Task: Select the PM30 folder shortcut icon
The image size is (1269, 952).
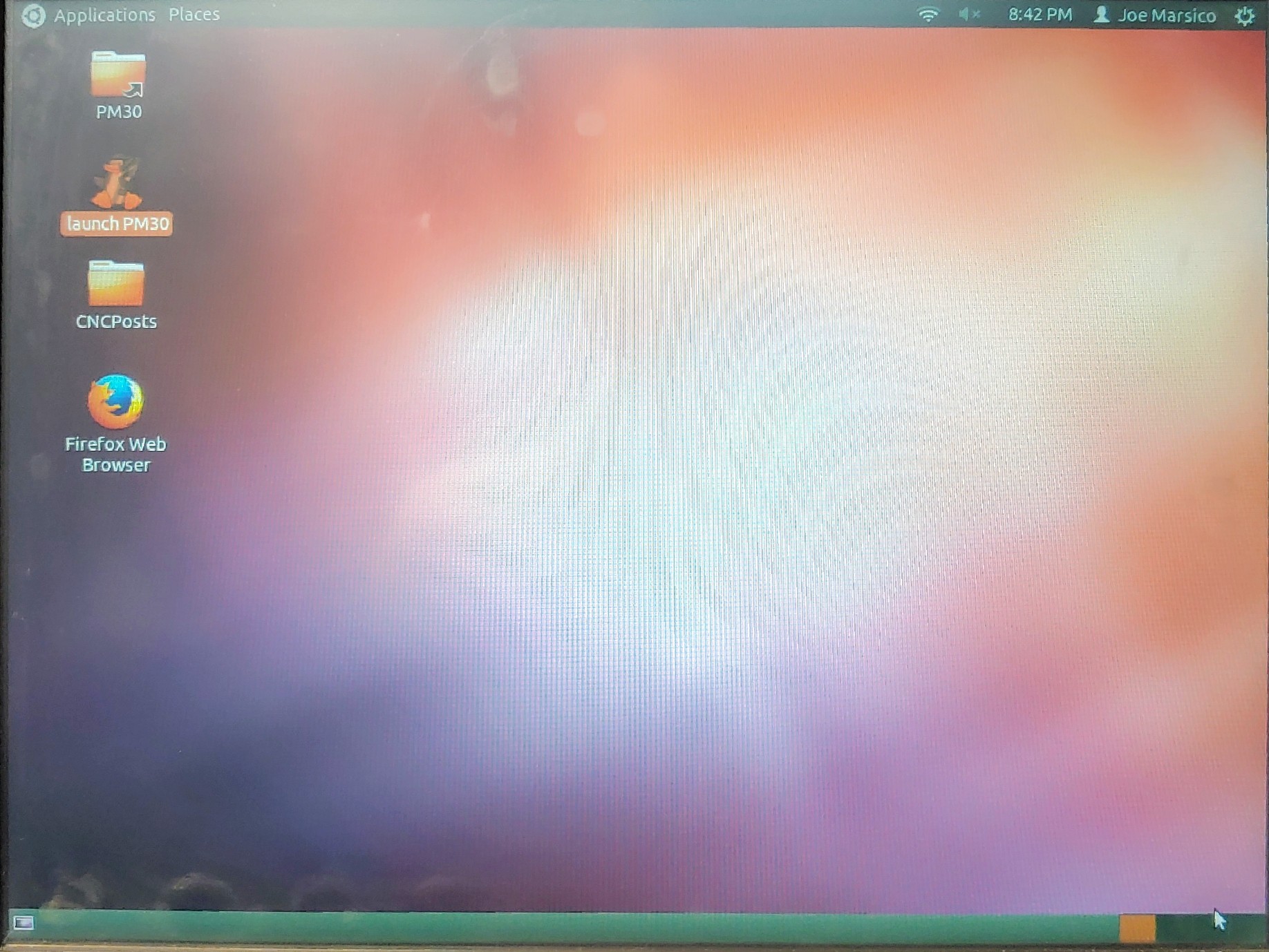Action: pyautogui.click(x=117, y=74)
